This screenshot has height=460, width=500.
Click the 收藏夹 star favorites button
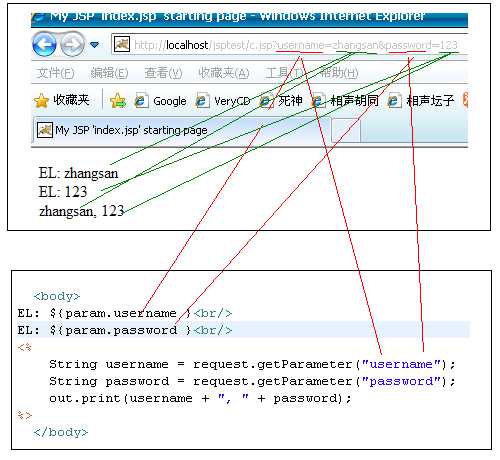point(62,100)
